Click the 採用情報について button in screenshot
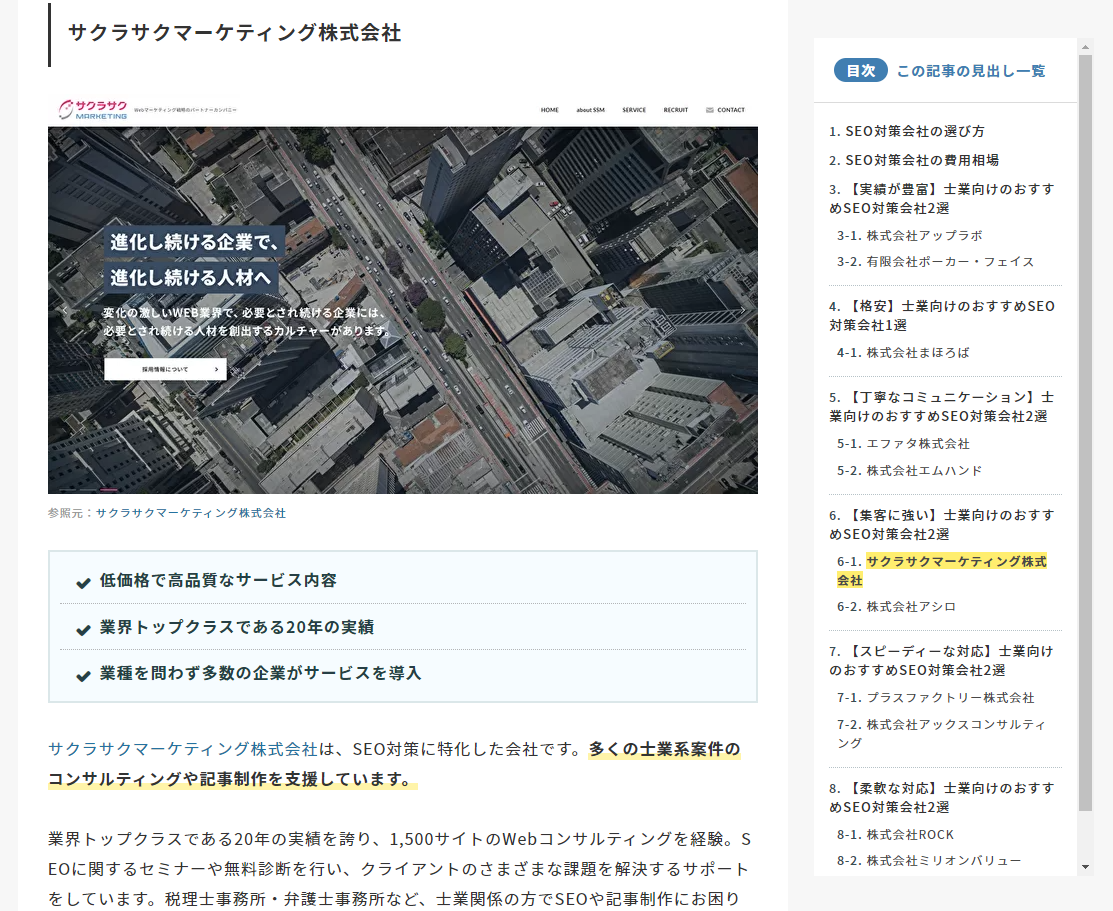The height and width of the screenshot is (911, 1113). (165, 369)
